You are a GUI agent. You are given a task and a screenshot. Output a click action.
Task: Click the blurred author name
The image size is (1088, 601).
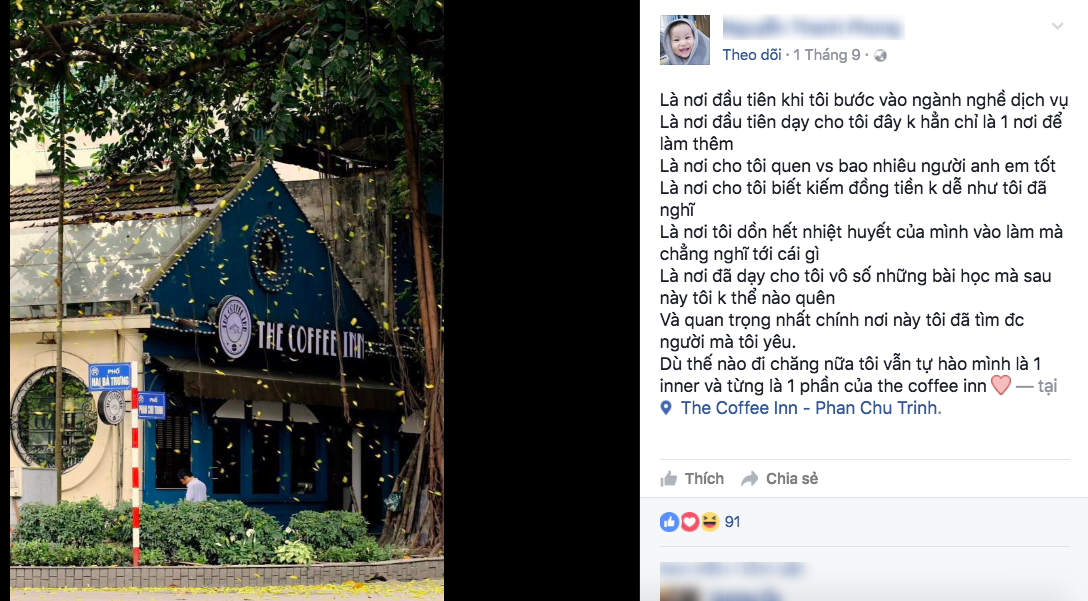click(812, 28)
